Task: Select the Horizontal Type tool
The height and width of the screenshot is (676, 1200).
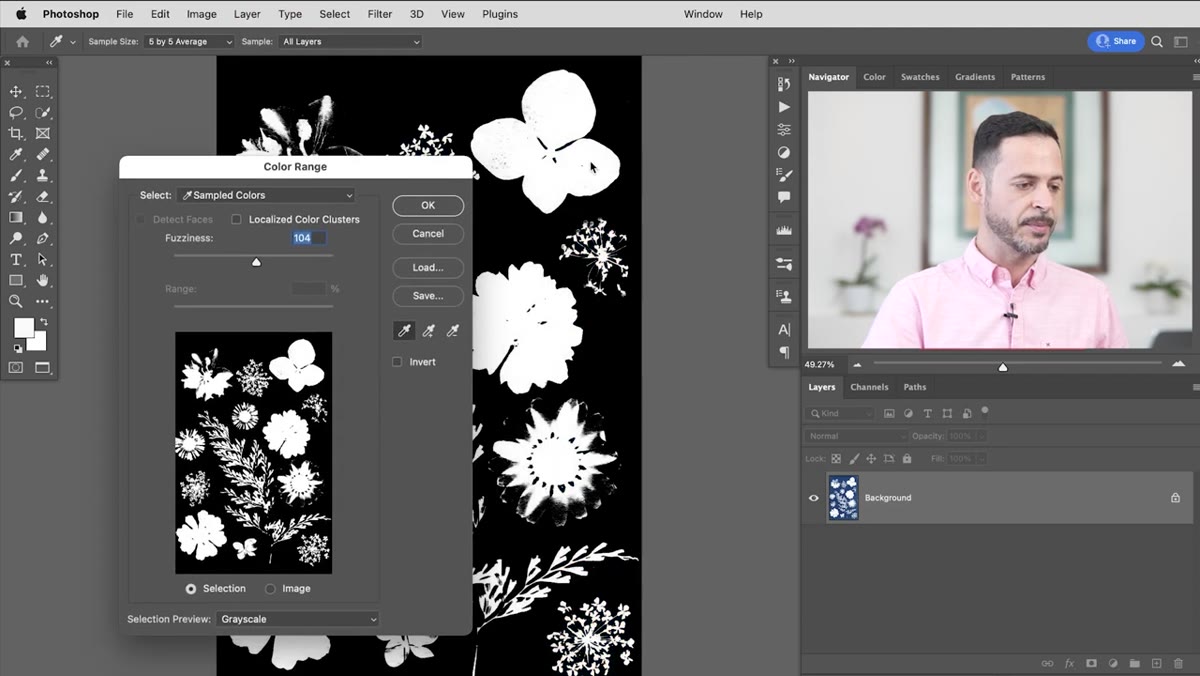Action: 16,260
